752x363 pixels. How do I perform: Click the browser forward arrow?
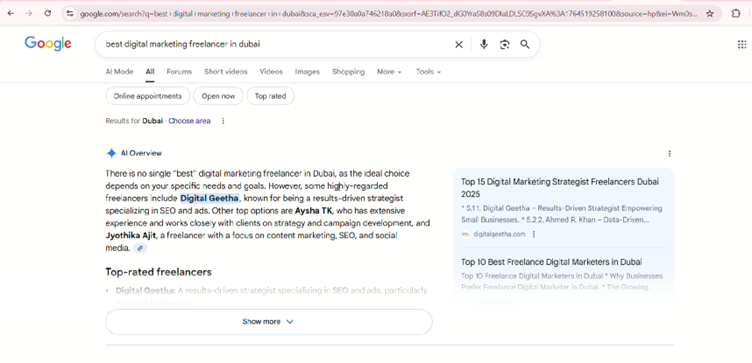pyautogui.click(x=29, y=13)
